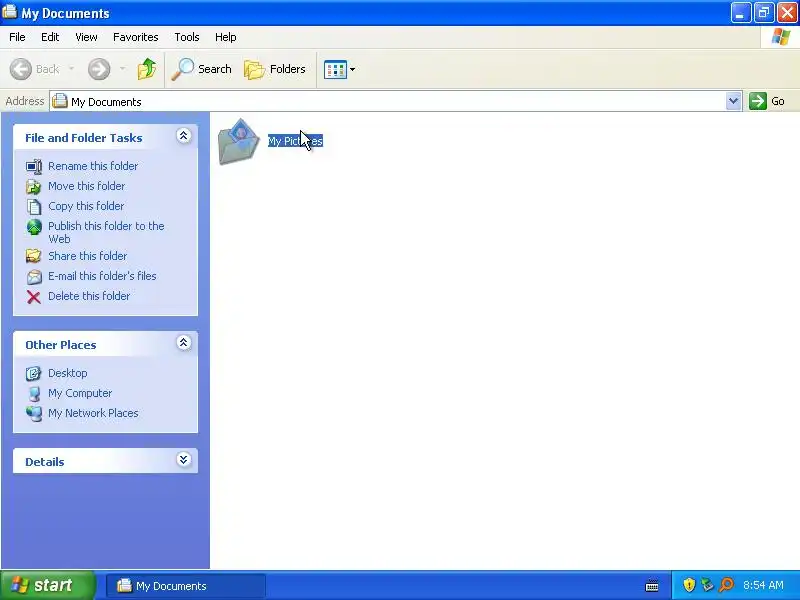Screen dimensions: 800x600
Task: Open the Favorites menu
Action: tap(136, 37)
